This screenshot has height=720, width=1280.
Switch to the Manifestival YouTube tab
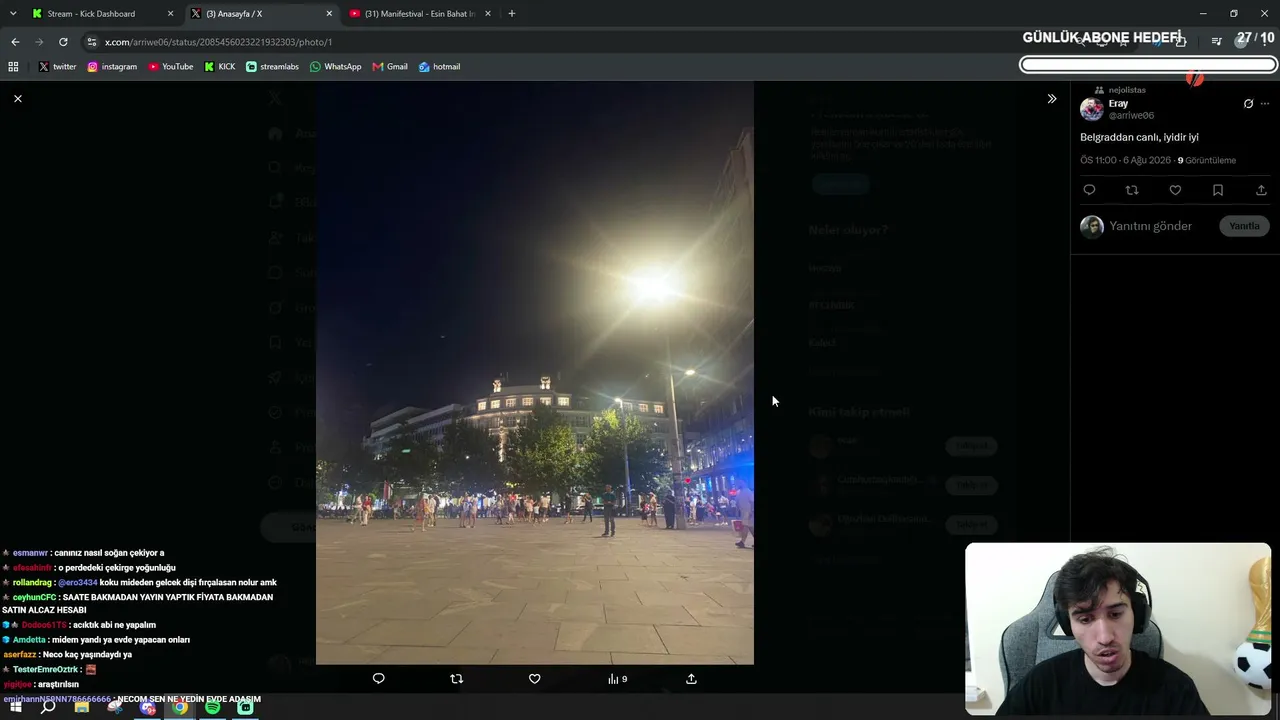pyautogui.click(x=420, y=14)
